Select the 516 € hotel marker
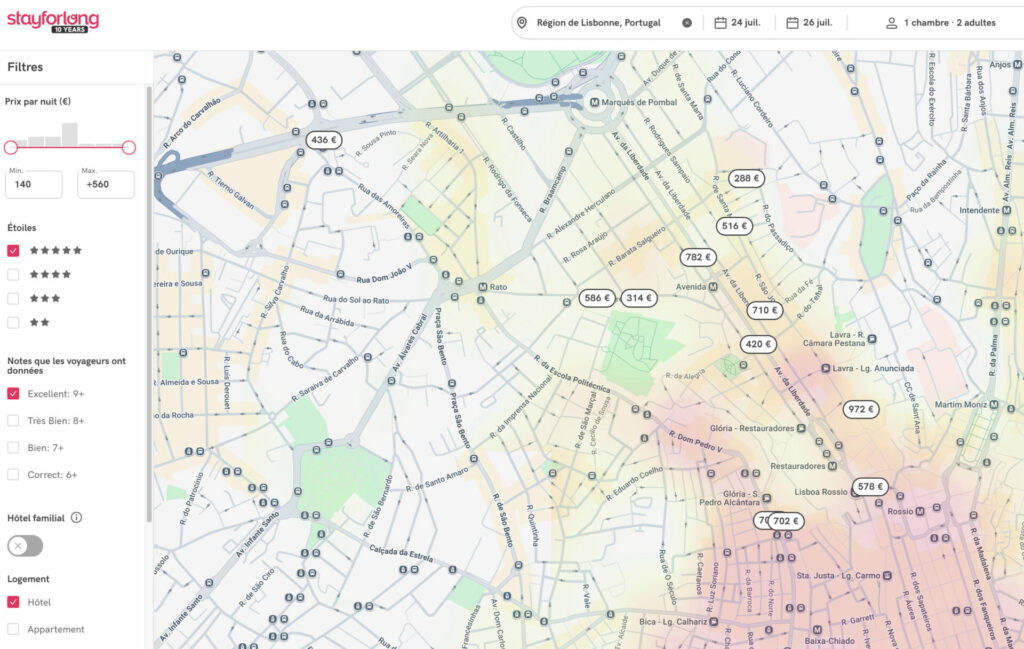Screen dimensions: 1024x649 point(735,226)
